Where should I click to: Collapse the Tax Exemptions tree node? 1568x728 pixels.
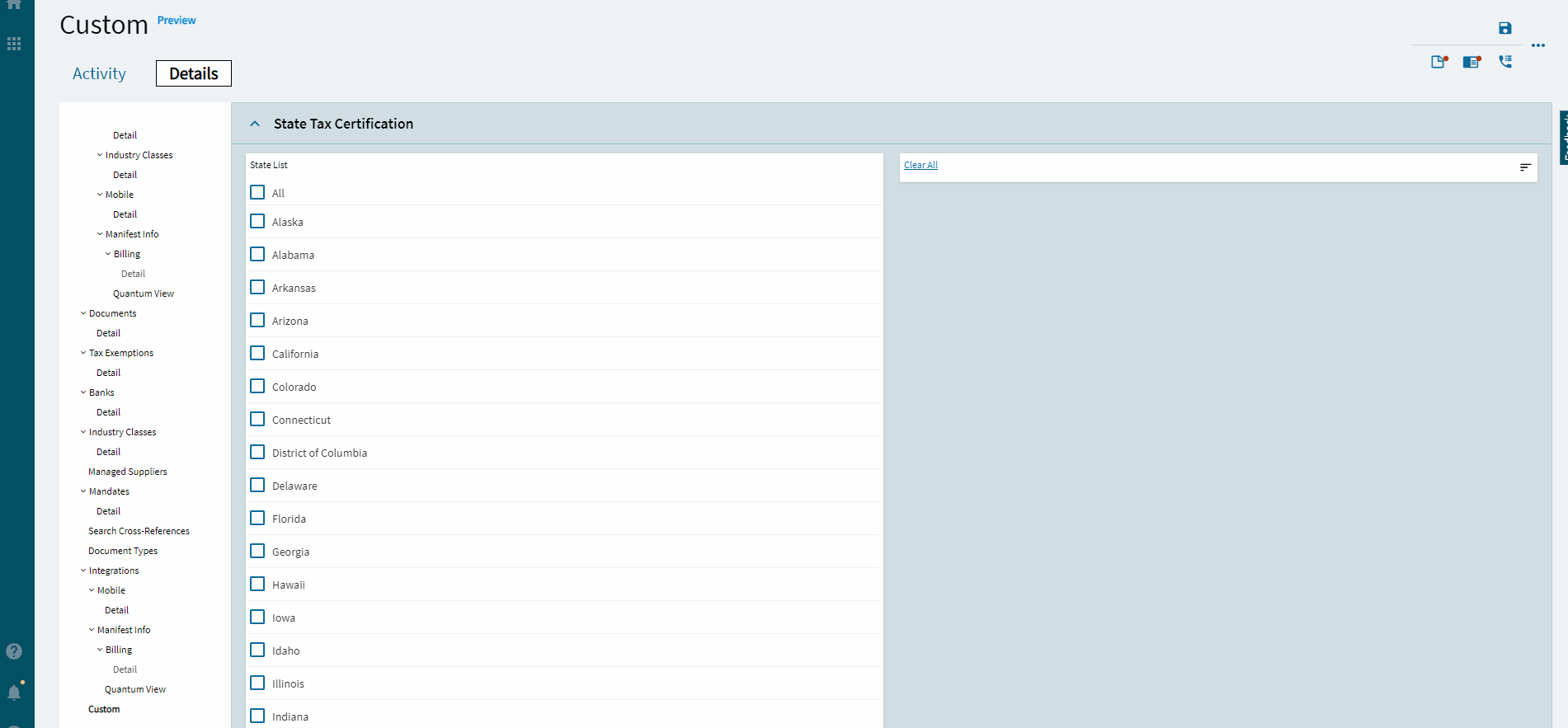pos(83,353)
